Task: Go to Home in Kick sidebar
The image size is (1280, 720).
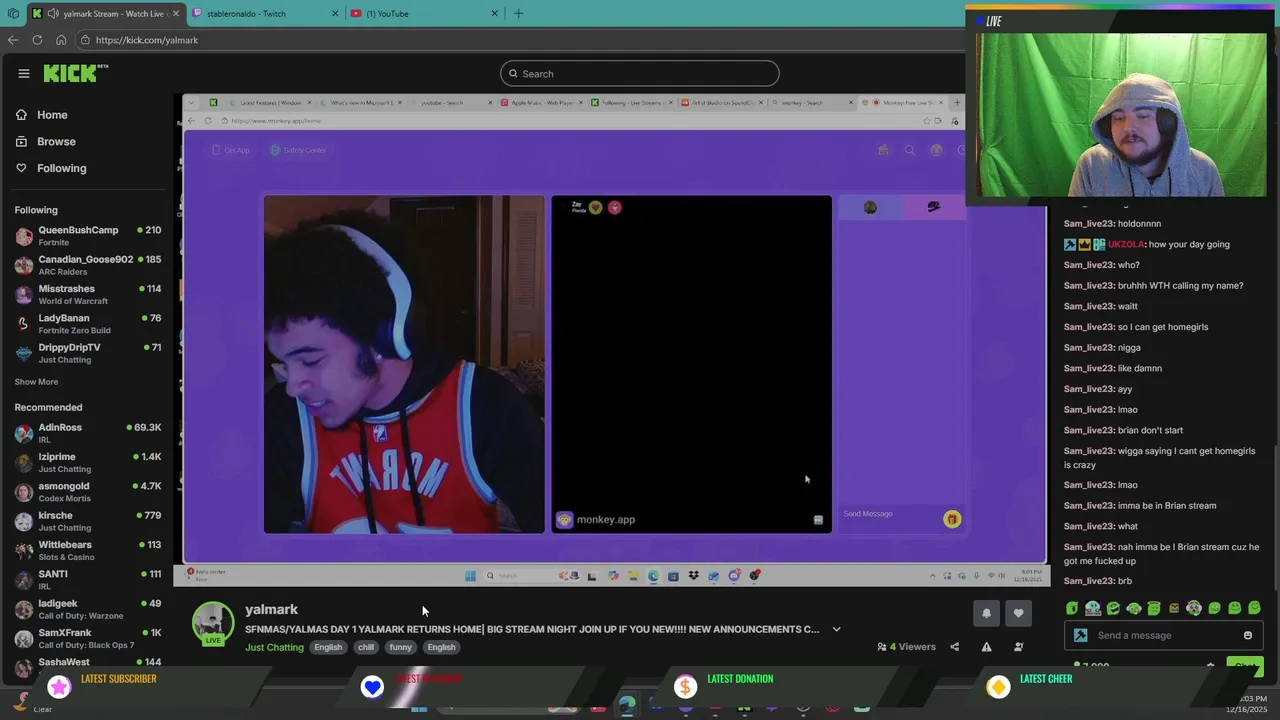Action: 52,115
